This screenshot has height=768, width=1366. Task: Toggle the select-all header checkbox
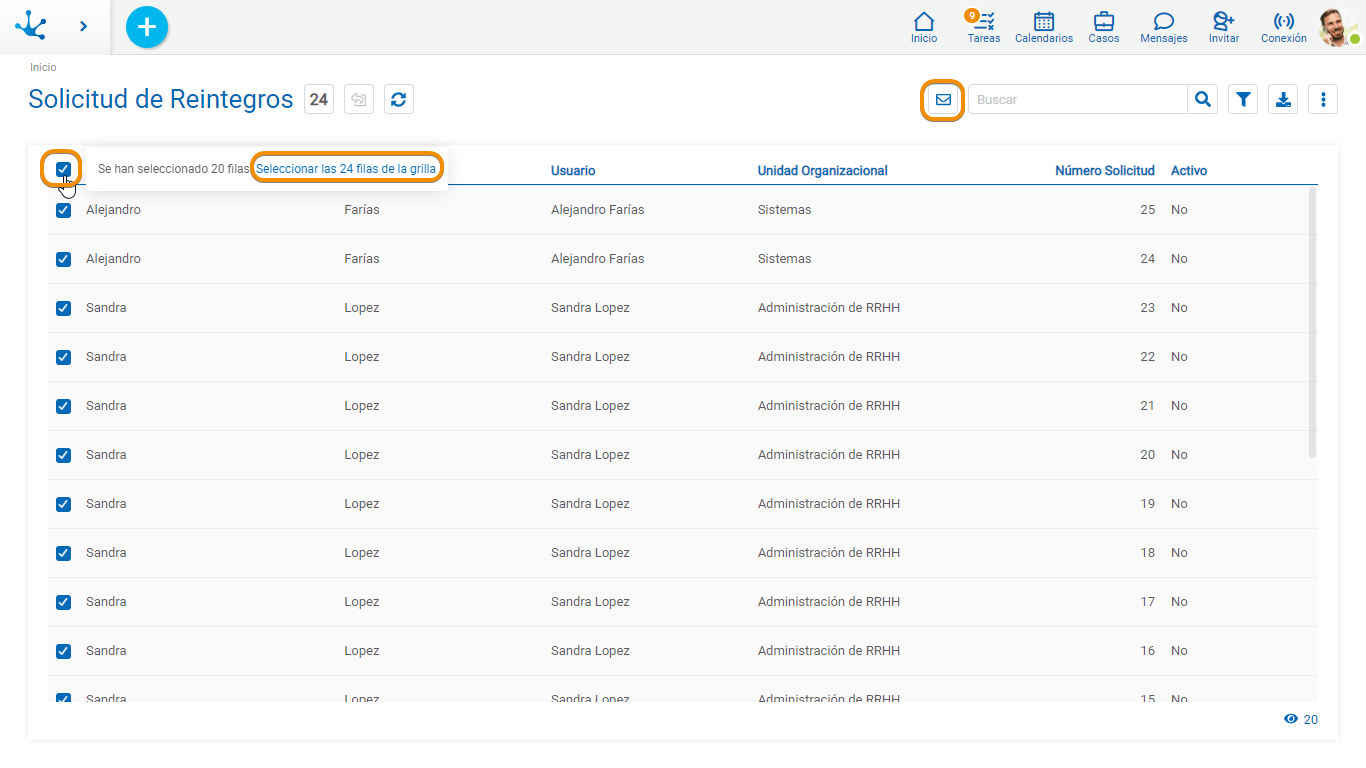pos(63,168)
